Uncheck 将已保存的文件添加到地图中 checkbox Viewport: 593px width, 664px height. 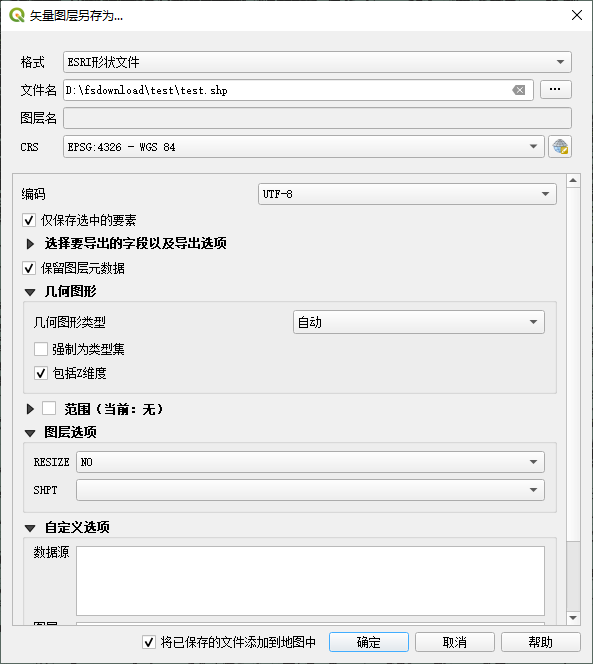pos(149,642)
